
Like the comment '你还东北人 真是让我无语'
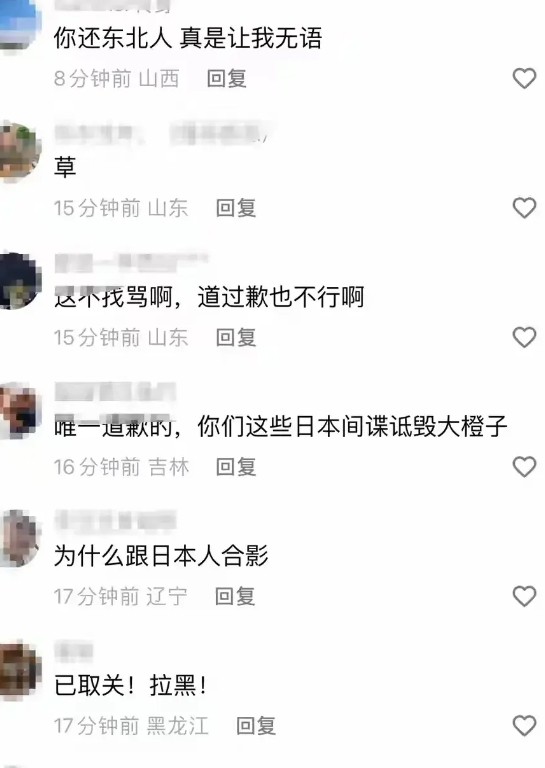pos(524,78)
